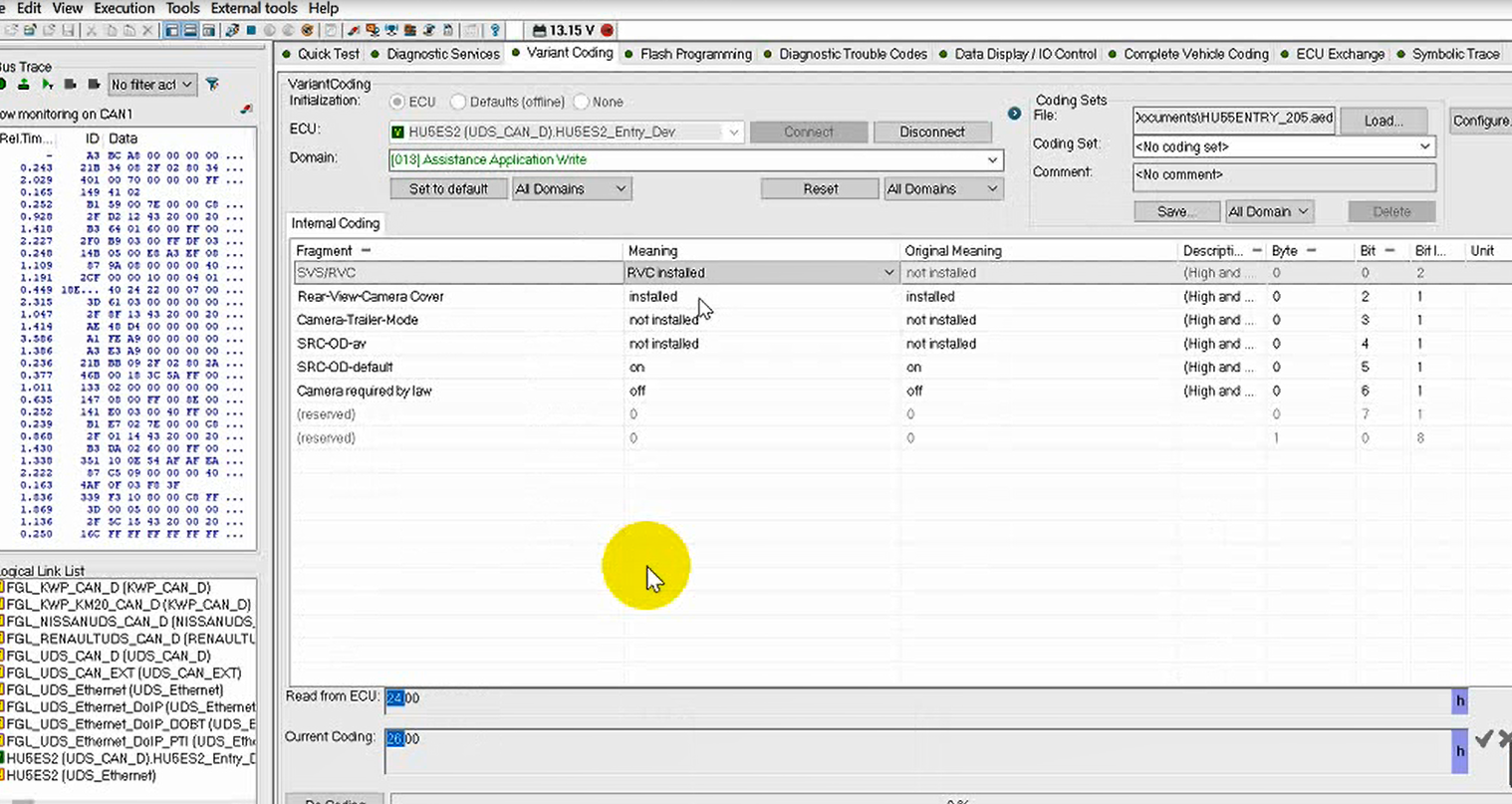Click the Save... button
1512x804 pixels.
(x=1177, y=211)
